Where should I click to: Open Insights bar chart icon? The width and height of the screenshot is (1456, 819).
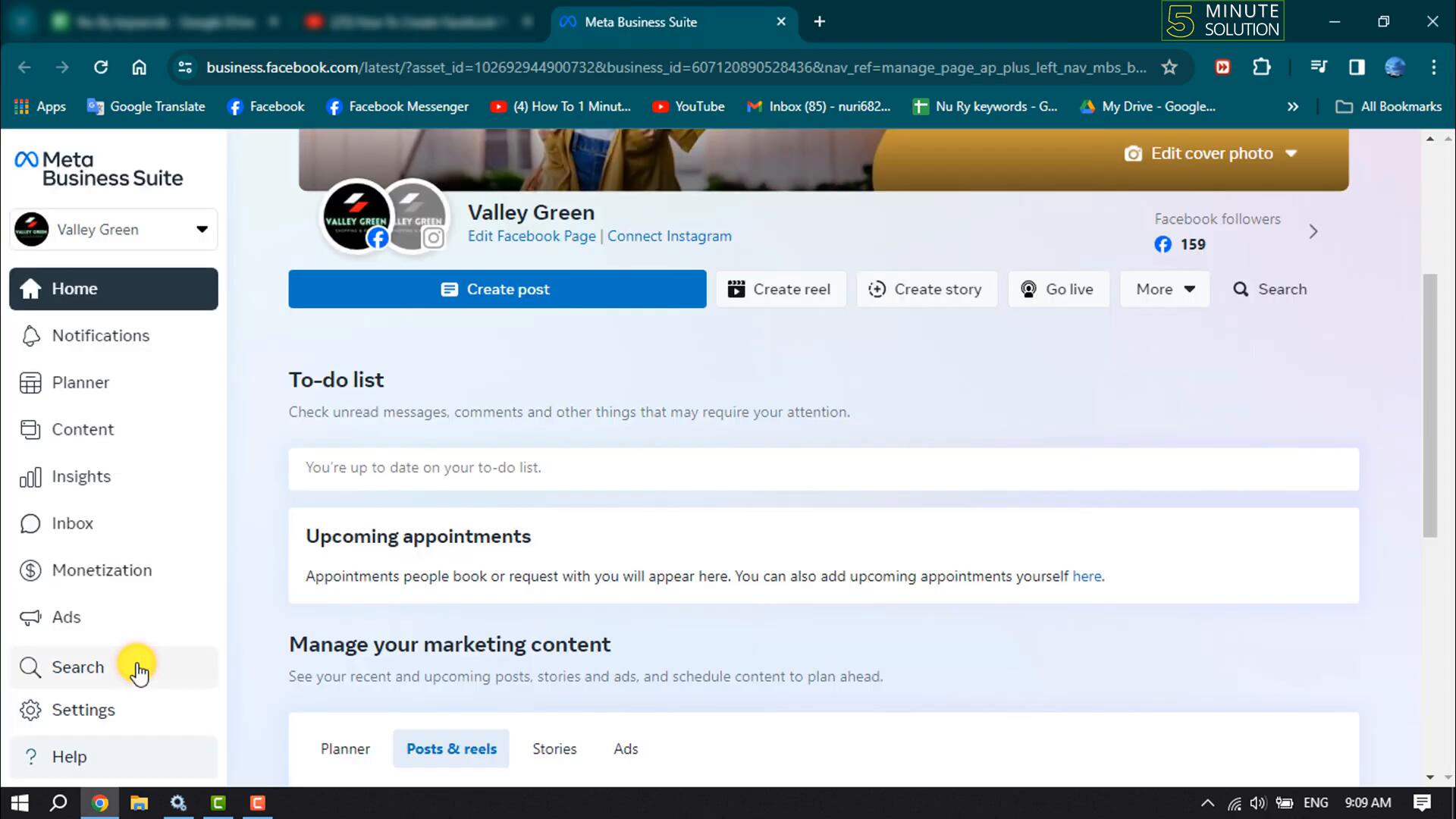point(30,477)
